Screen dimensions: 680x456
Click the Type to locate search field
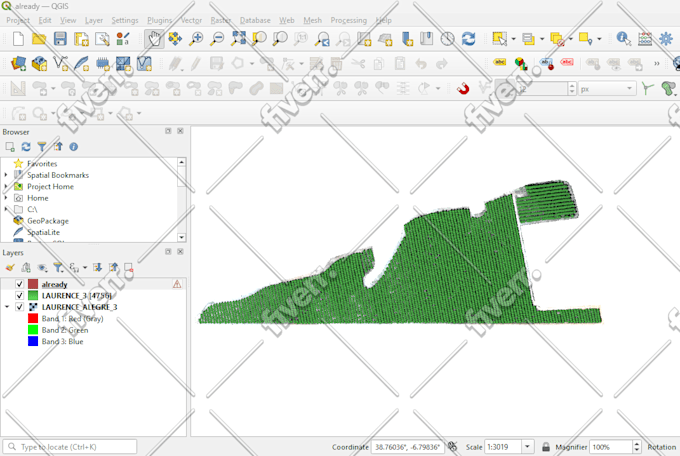coord(70,446)
